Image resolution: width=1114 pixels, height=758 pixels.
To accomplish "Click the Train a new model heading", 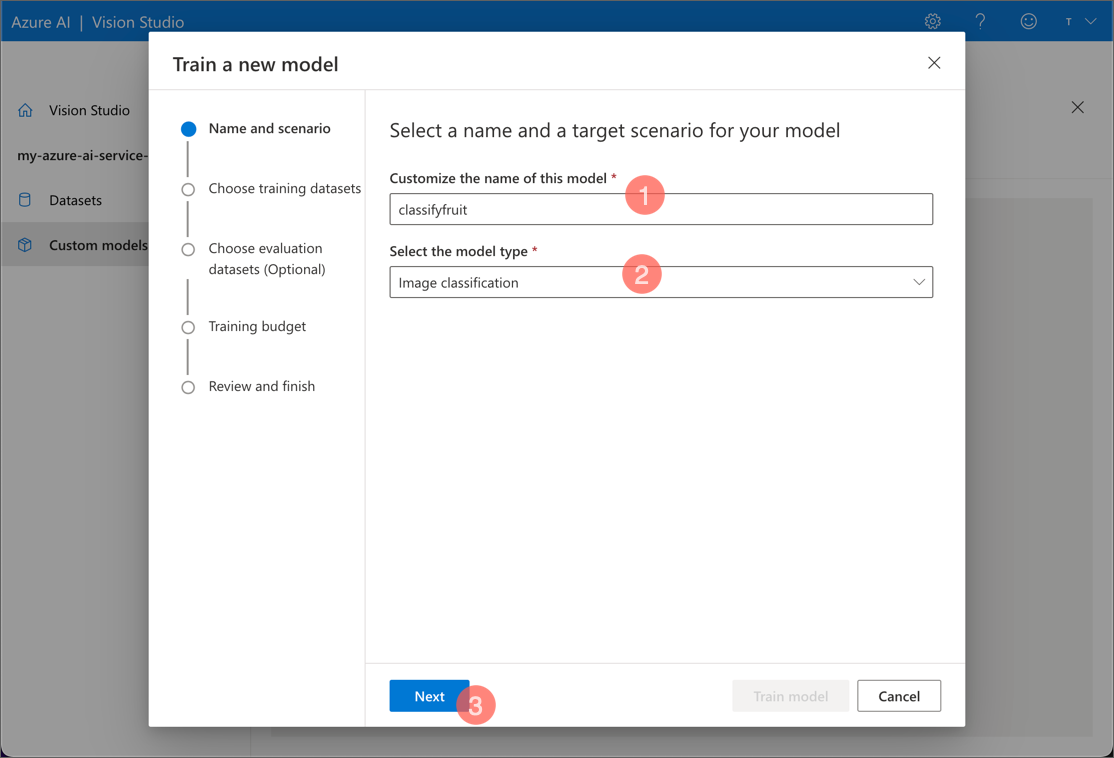I will 255,65.
